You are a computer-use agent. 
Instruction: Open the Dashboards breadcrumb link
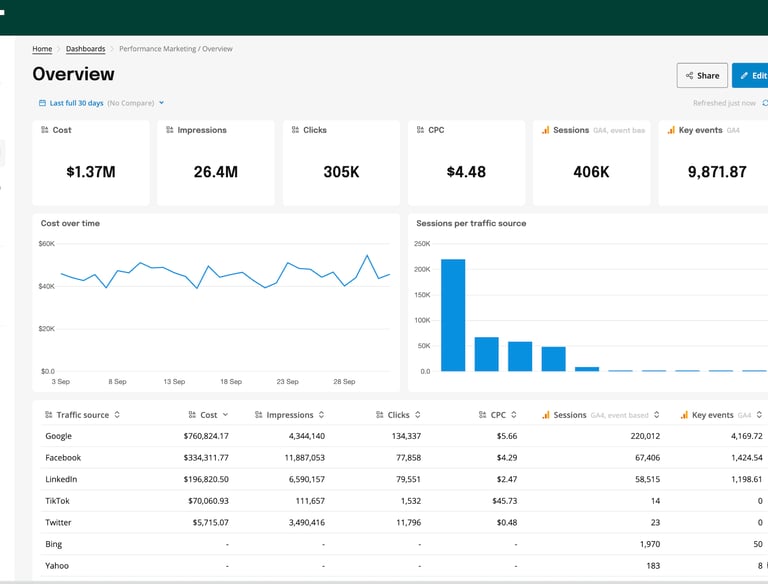[x=85, y=49]
